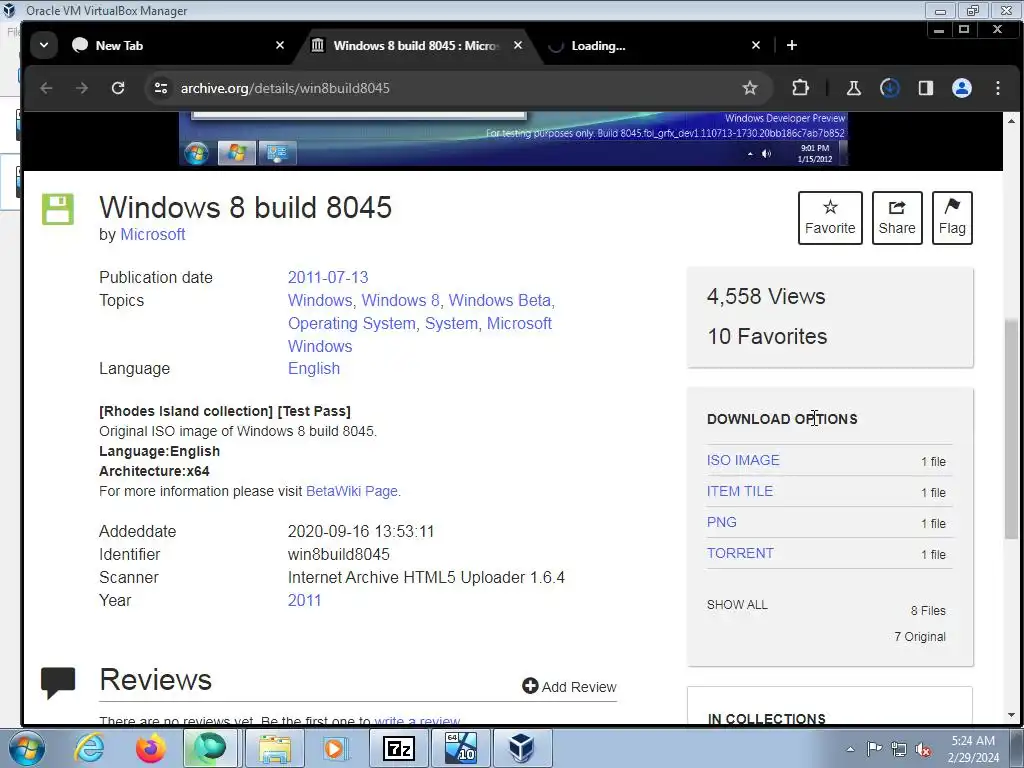This screenshot has width=1024, height=768.
Task: Click Add Review plus button
Action: tap(569, 686)
